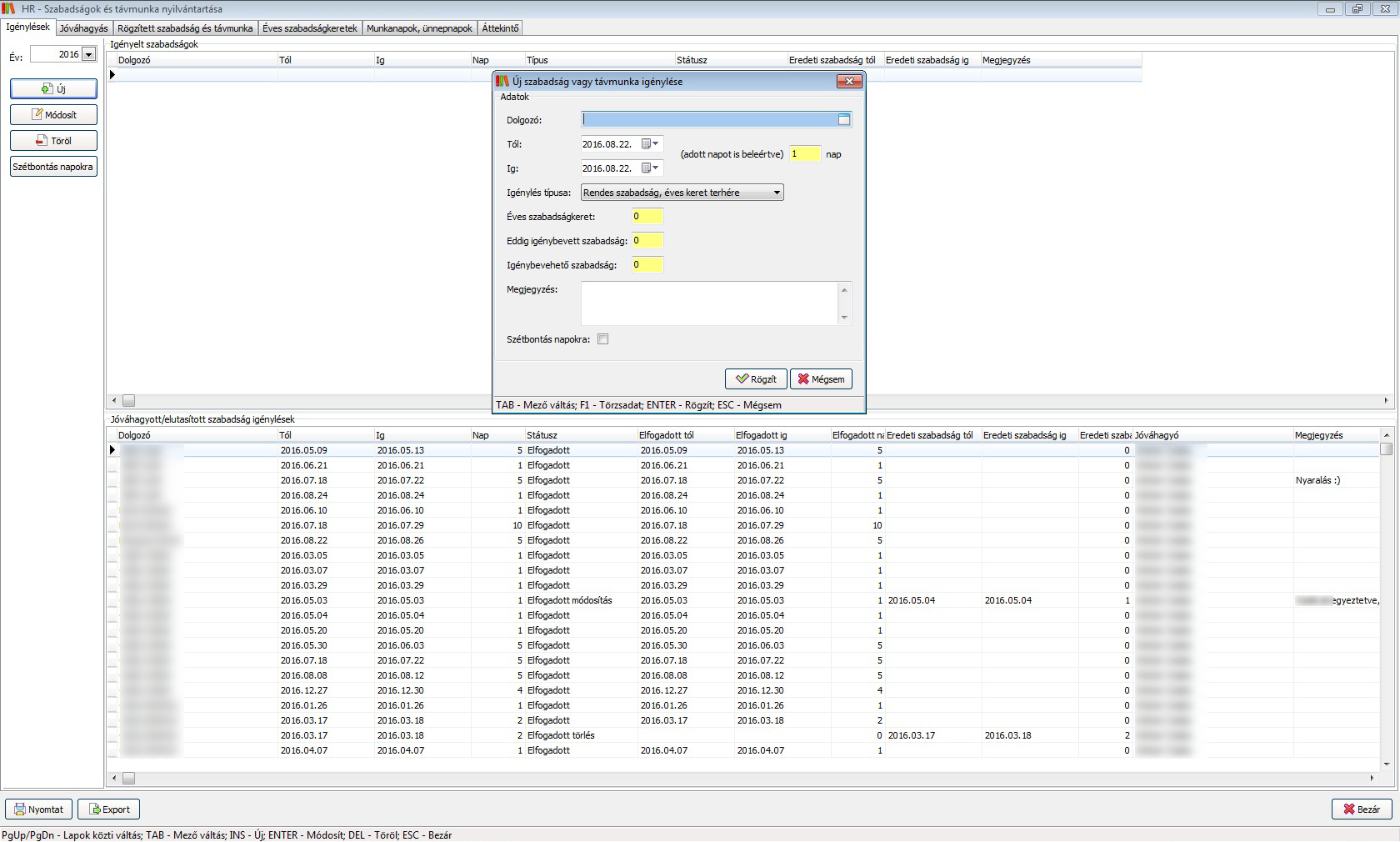
Task: Open the Év year dropdown
Action: click(88, 54)
